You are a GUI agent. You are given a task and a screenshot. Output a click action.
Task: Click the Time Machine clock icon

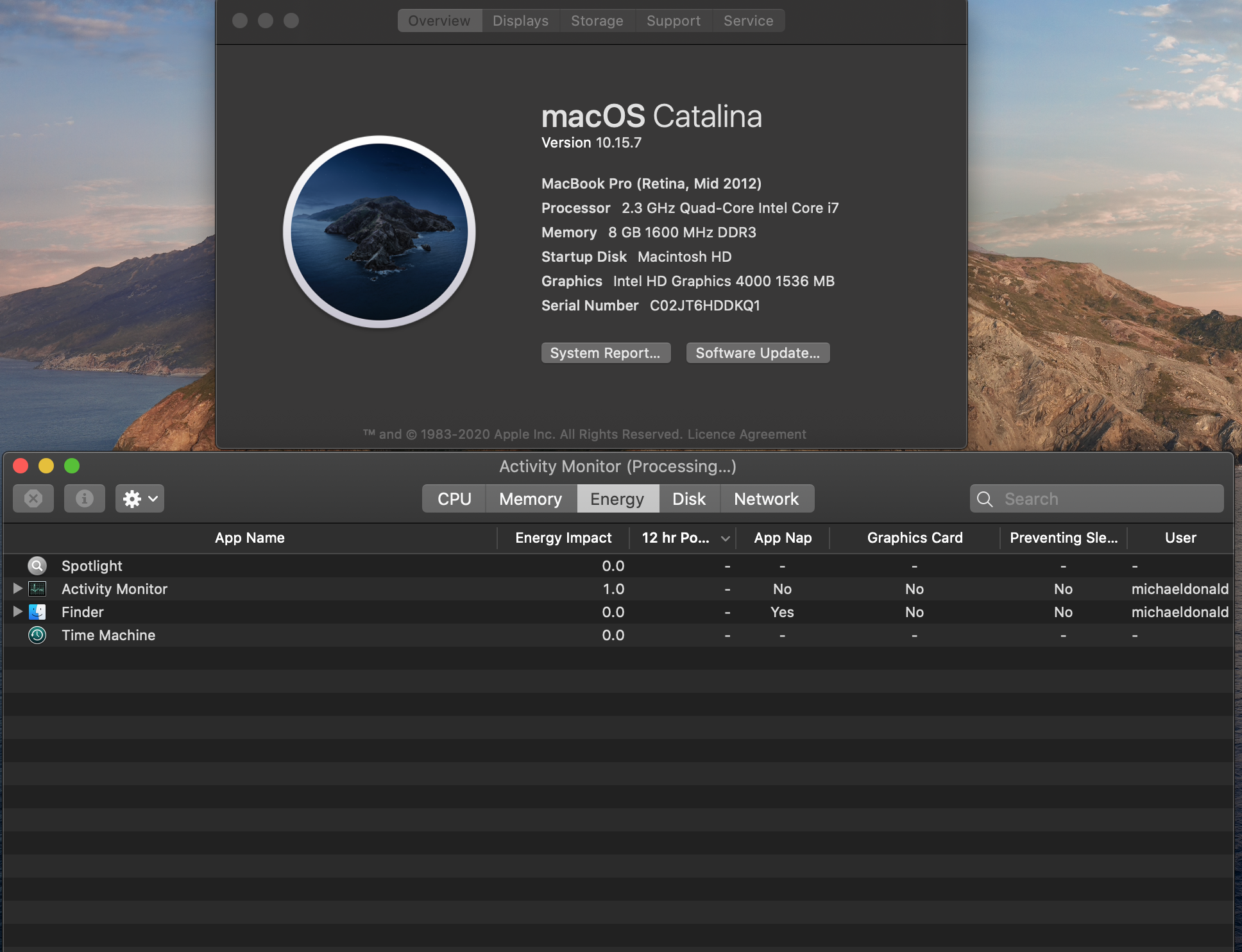pyautogui.click(x=37, y=635)
